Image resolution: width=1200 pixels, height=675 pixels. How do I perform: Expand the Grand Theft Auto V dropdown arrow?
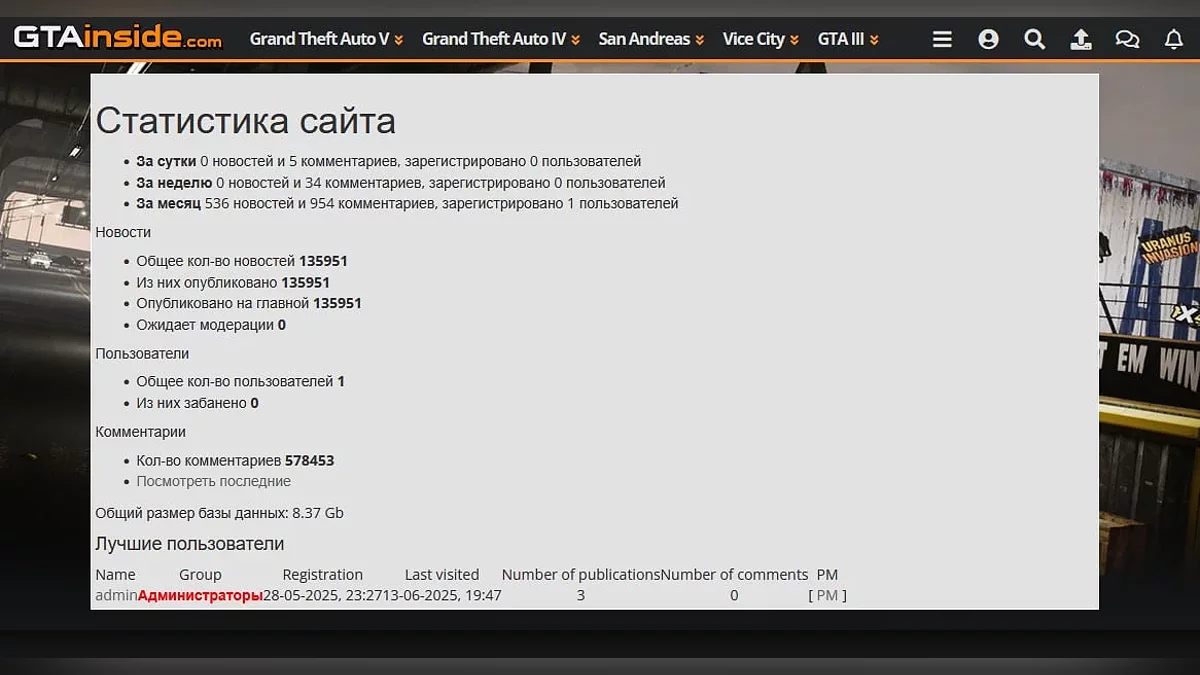(x=399, y=40)
